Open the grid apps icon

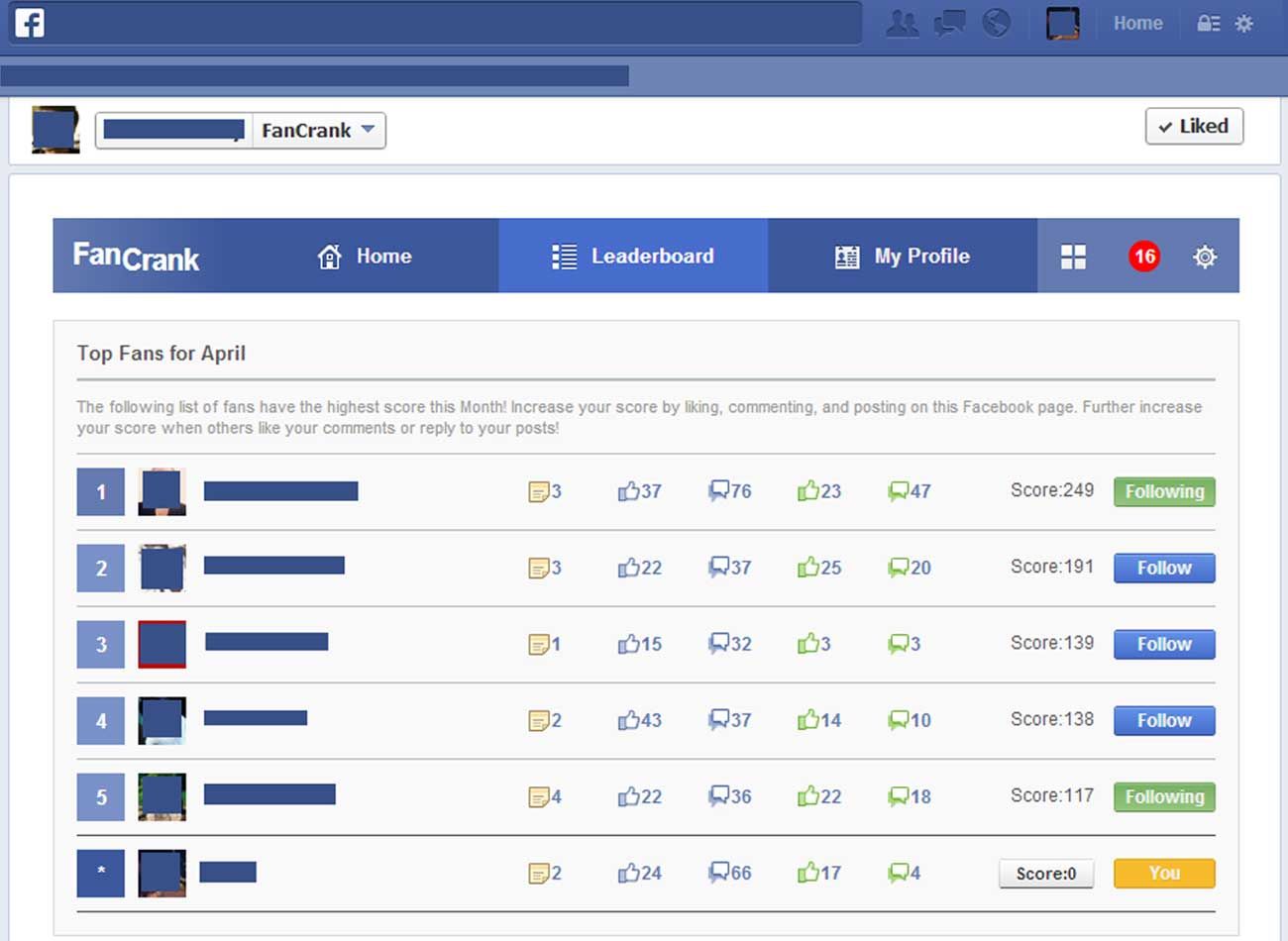click(1073, 257)
